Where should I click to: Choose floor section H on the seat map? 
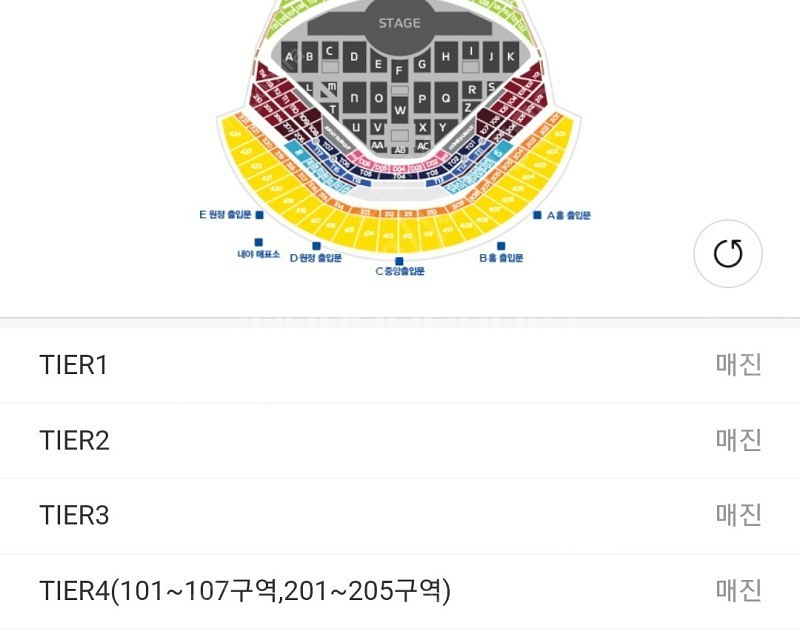pyautogui.click(x=447, y=56)
